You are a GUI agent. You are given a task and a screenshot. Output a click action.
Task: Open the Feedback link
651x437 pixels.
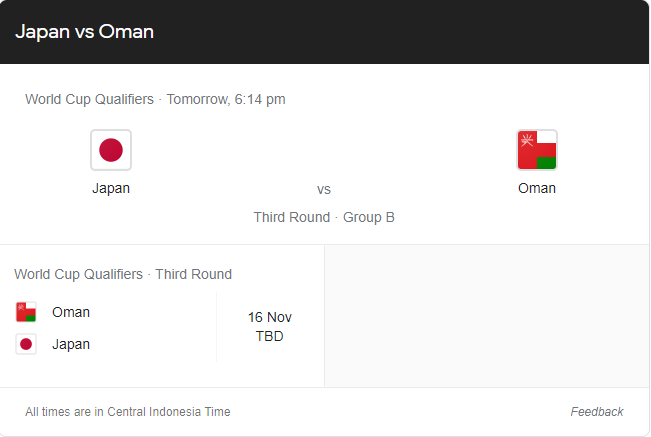click(597, 412)
